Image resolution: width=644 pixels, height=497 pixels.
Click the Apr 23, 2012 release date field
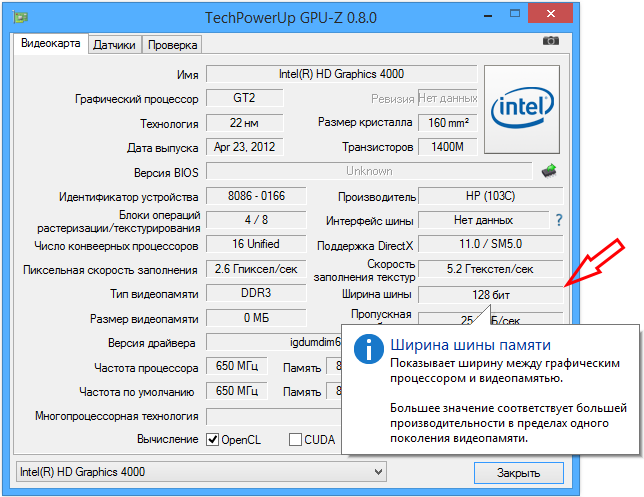click(244, 147)
